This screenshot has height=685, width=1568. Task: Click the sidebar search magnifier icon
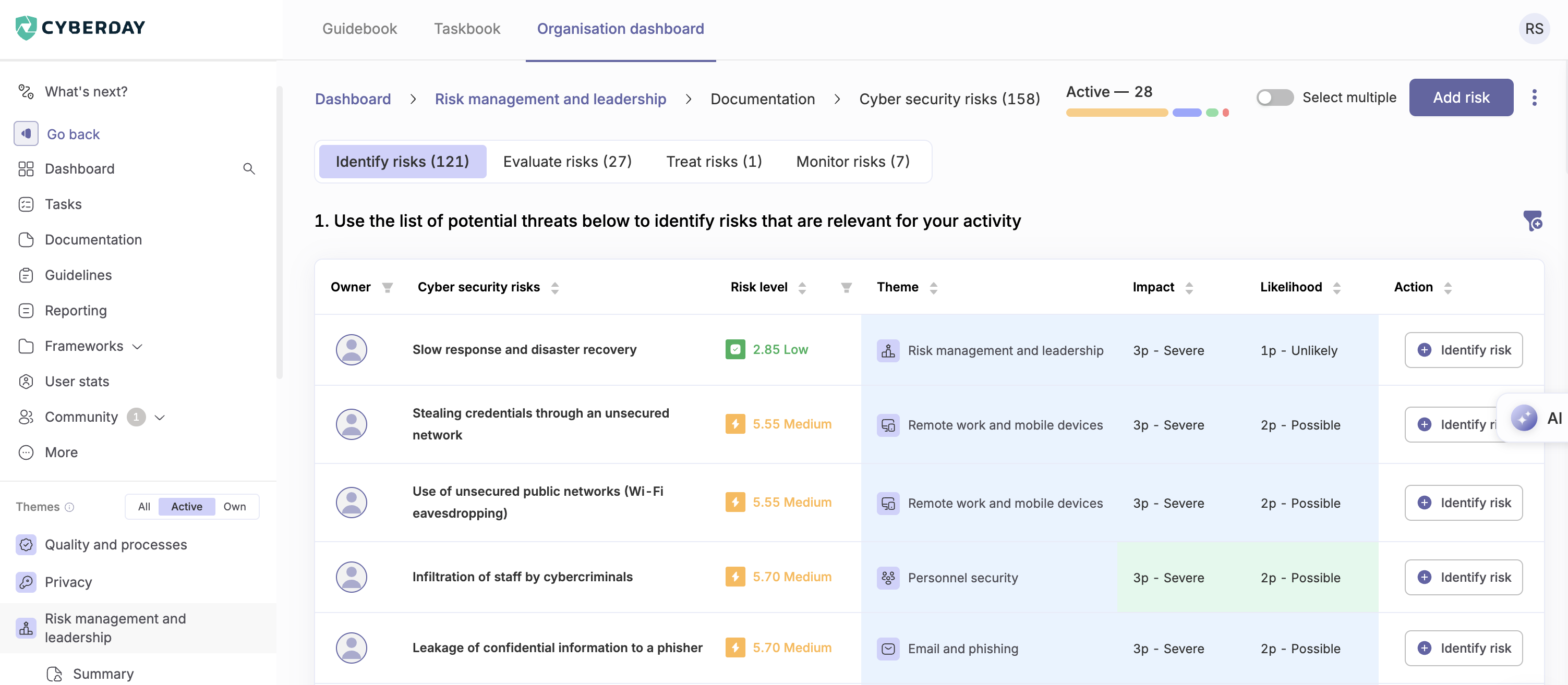pyautogui.click(x=248, y=168)
